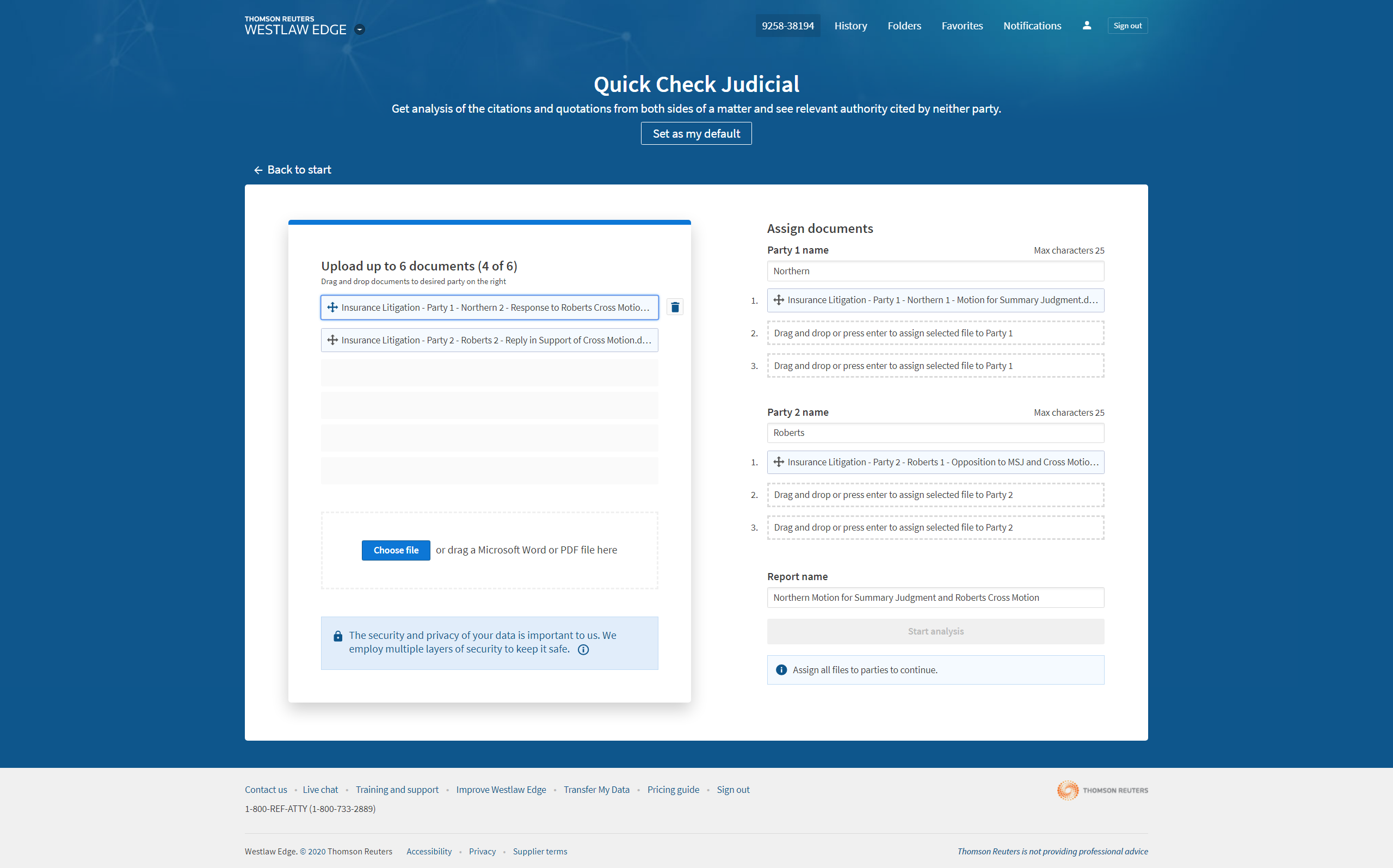The height and width of the screenshot is (868, 1393).
Task: Open the Favorites menu
Action: pos(962,26)
